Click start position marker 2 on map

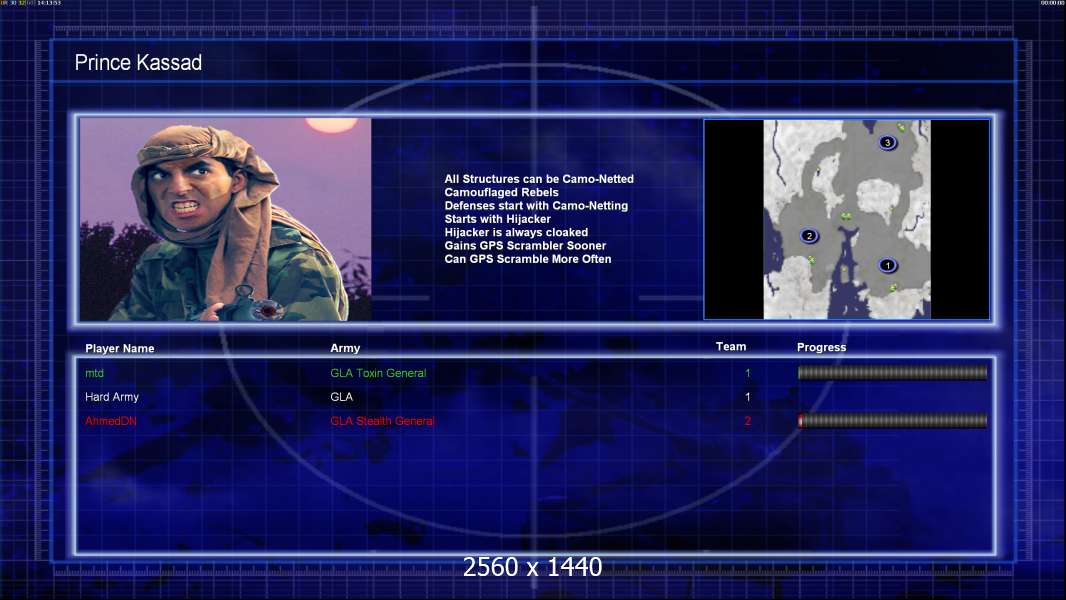click(x=808, y=236)
